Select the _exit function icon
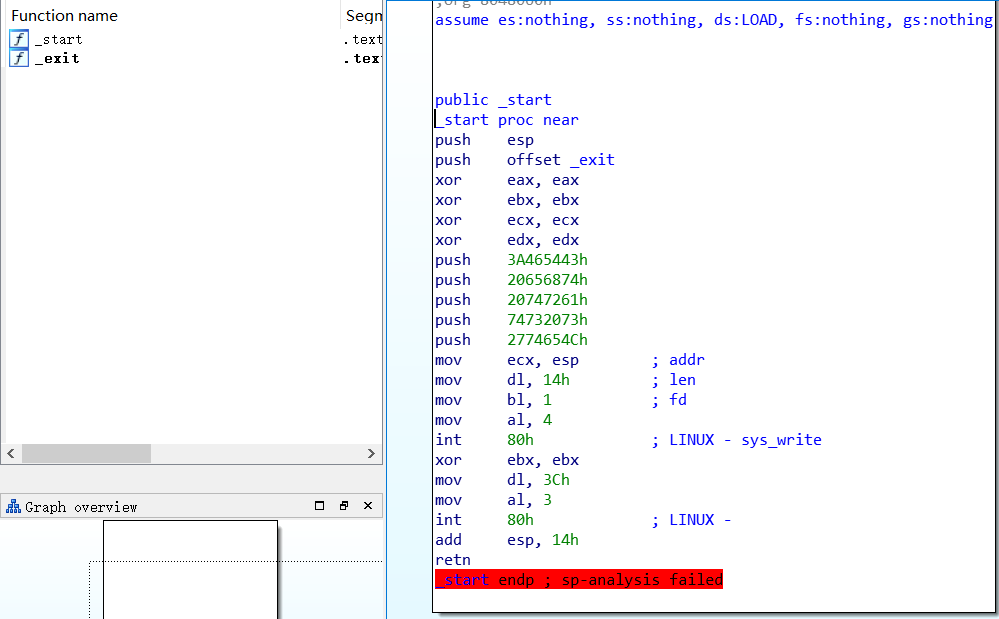This screenshot has width=999, height=619. 19,59
